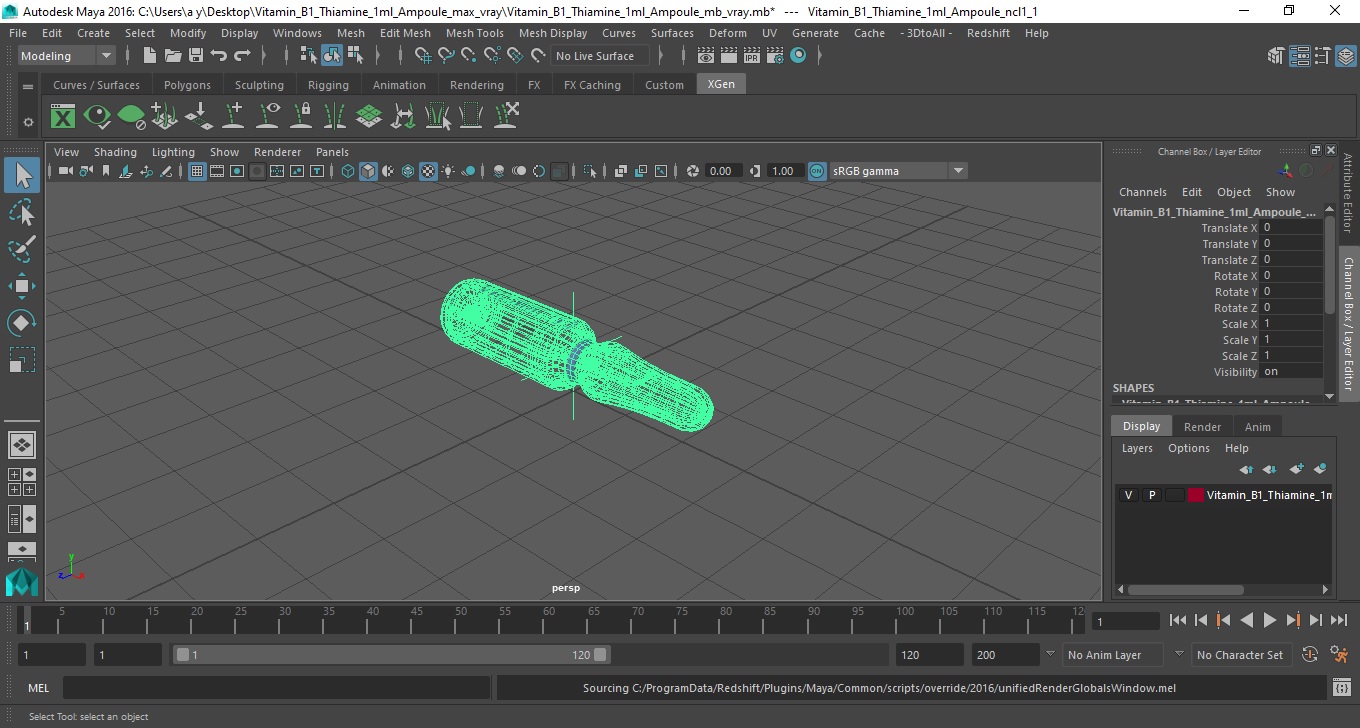Click the Translate X value field
1360x728 pixels.
click(1291, 228)
